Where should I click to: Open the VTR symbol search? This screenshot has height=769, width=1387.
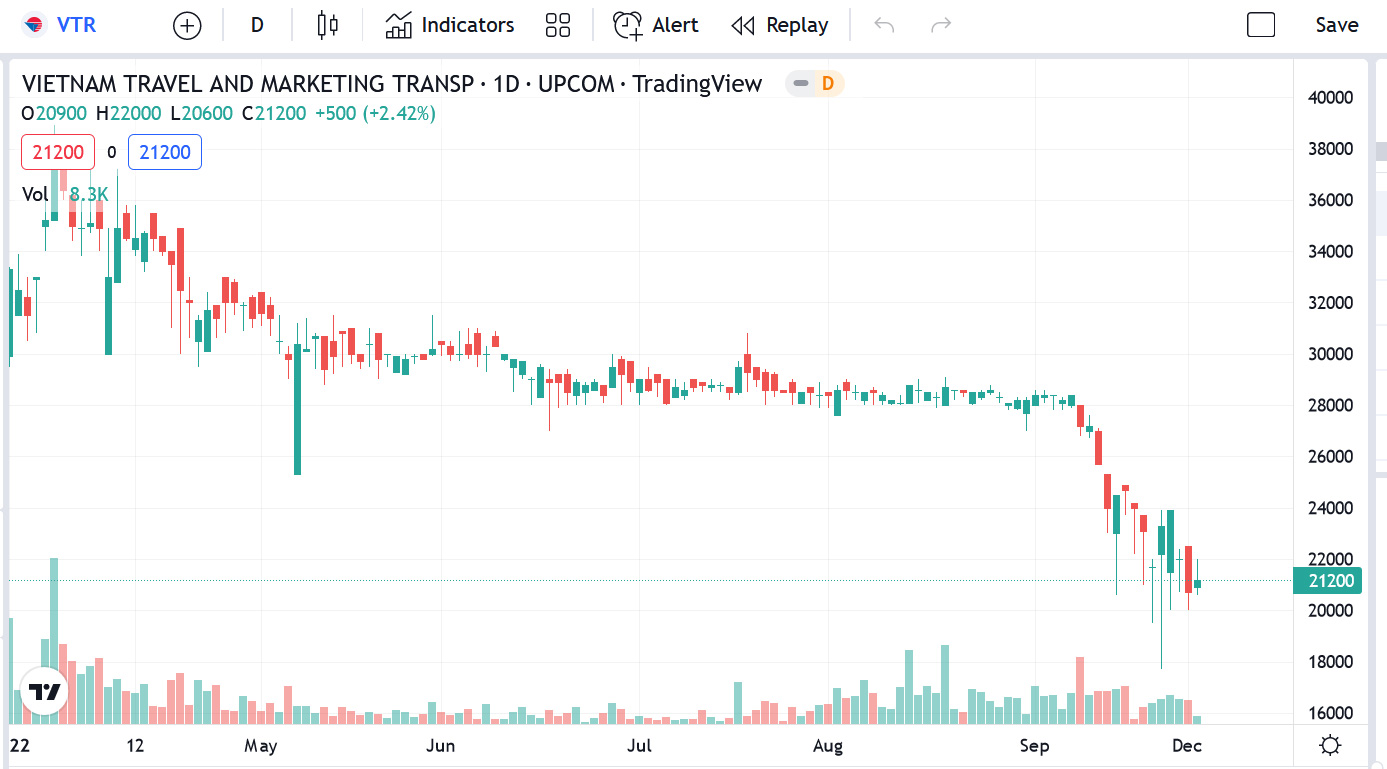tap(61, 25)
